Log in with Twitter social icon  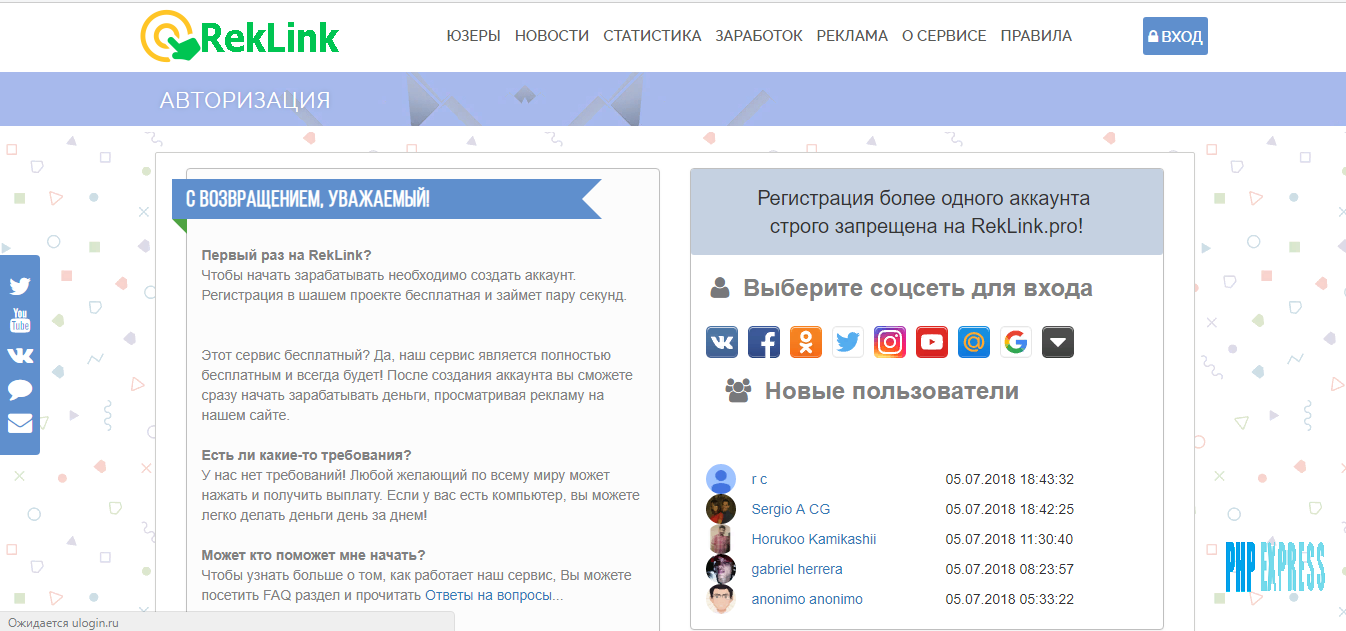848,342
